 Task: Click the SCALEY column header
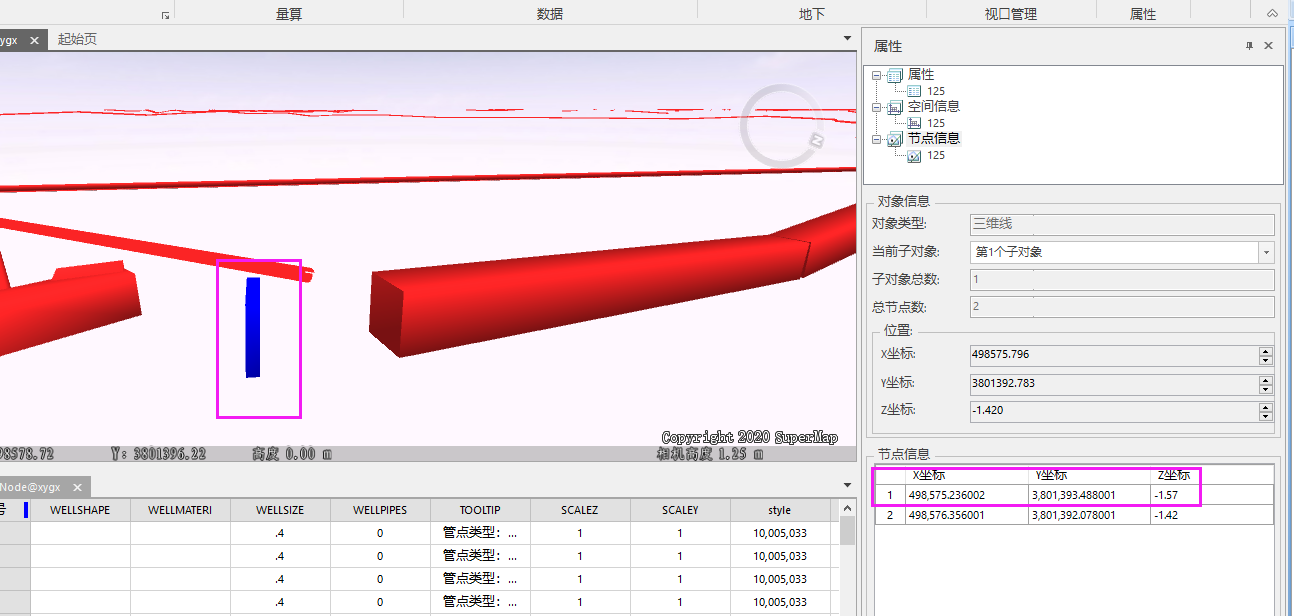pos(680,510)
